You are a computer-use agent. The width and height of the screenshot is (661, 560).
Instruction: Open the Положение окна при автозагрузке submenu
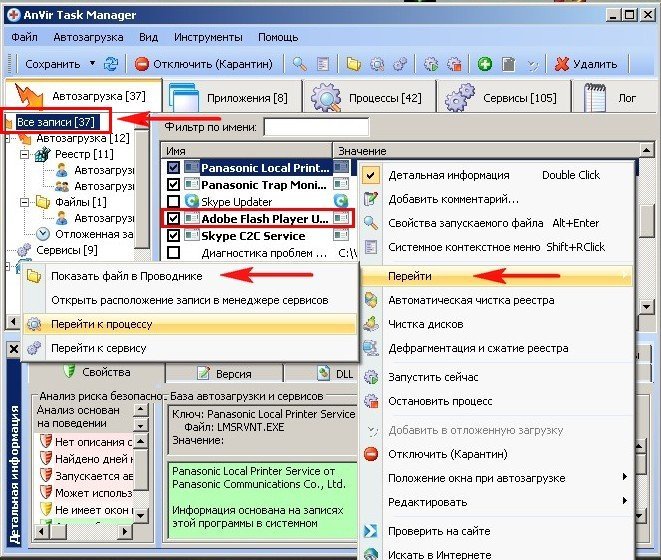[x=496, y=478]
